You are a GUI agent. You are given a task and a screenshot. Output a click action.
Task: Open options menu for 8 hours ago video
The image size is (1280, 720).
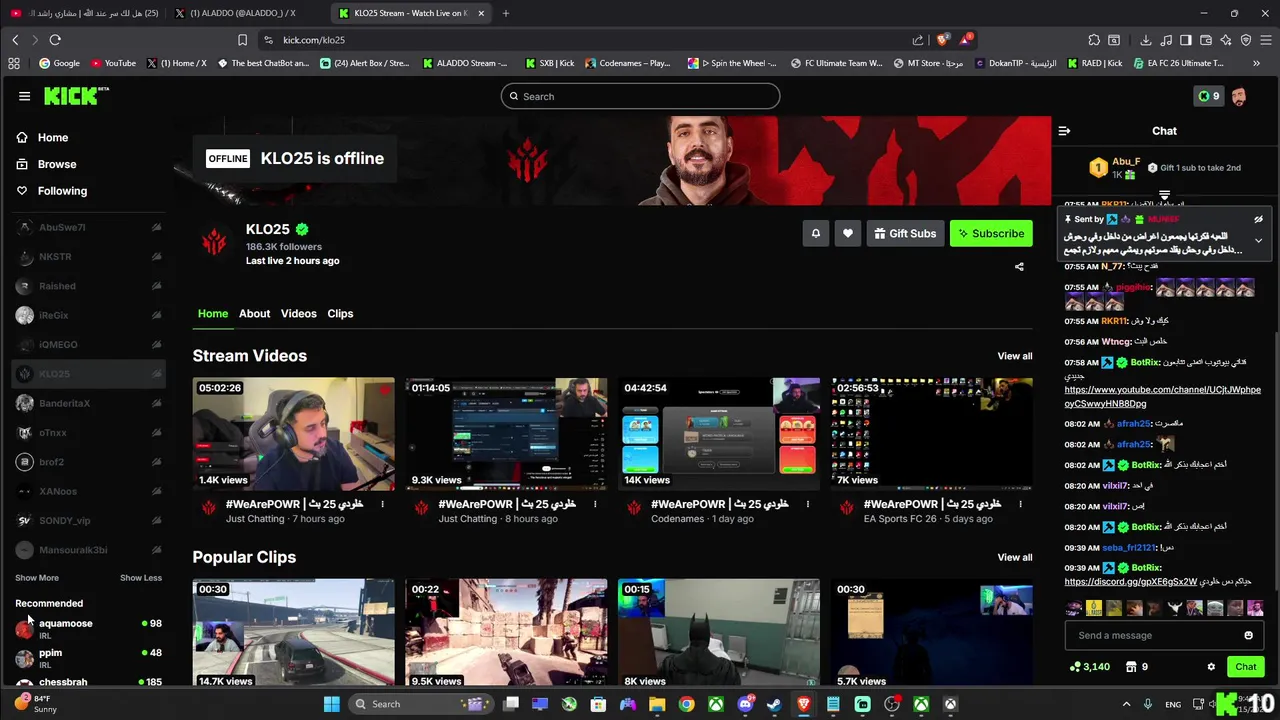pyautogui.click(x=595, y=504)
